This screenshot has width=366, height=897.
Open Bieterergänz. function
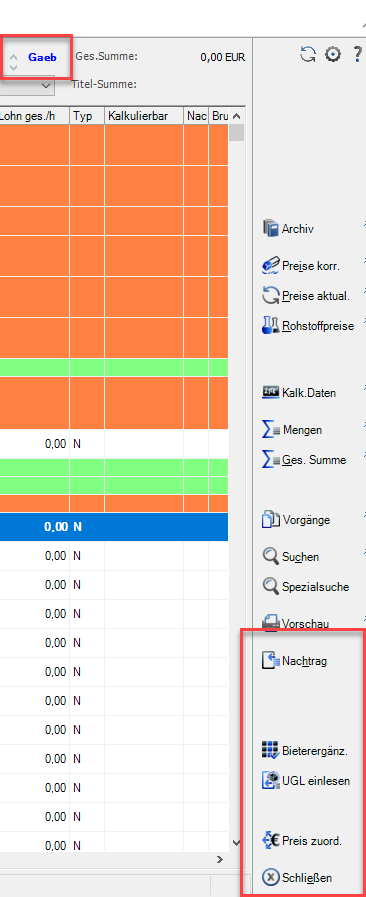tap(304, 750)
